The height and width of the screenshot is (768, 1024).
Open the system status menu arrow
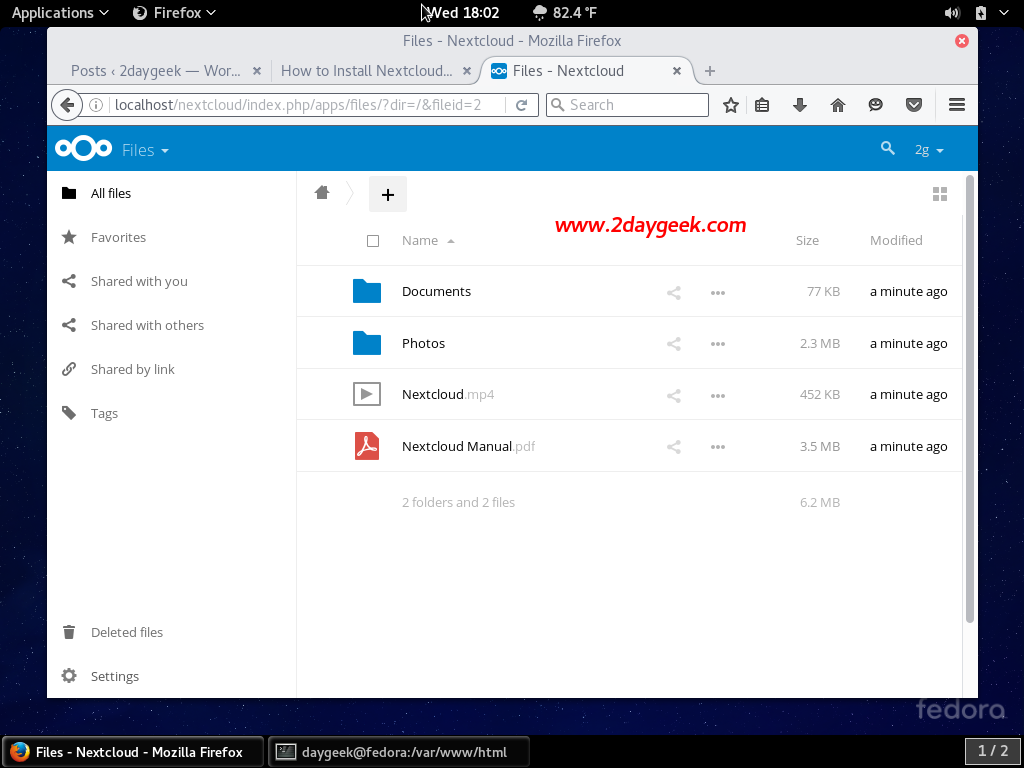tap(1004, 12)
